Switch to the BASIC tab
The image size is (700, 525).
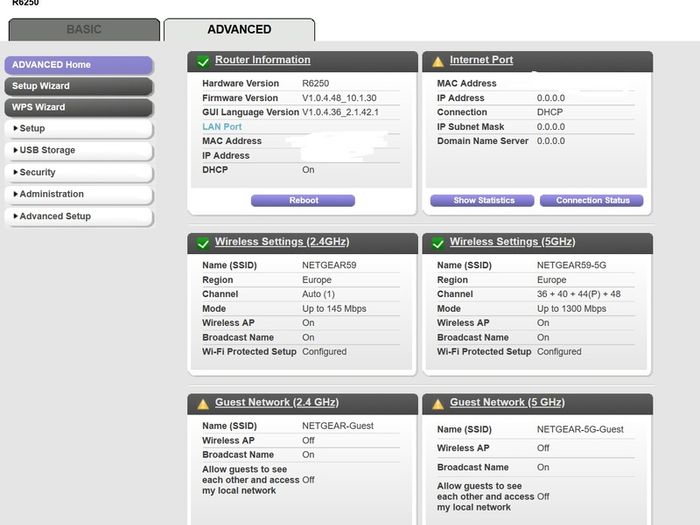tap(84, 29)
